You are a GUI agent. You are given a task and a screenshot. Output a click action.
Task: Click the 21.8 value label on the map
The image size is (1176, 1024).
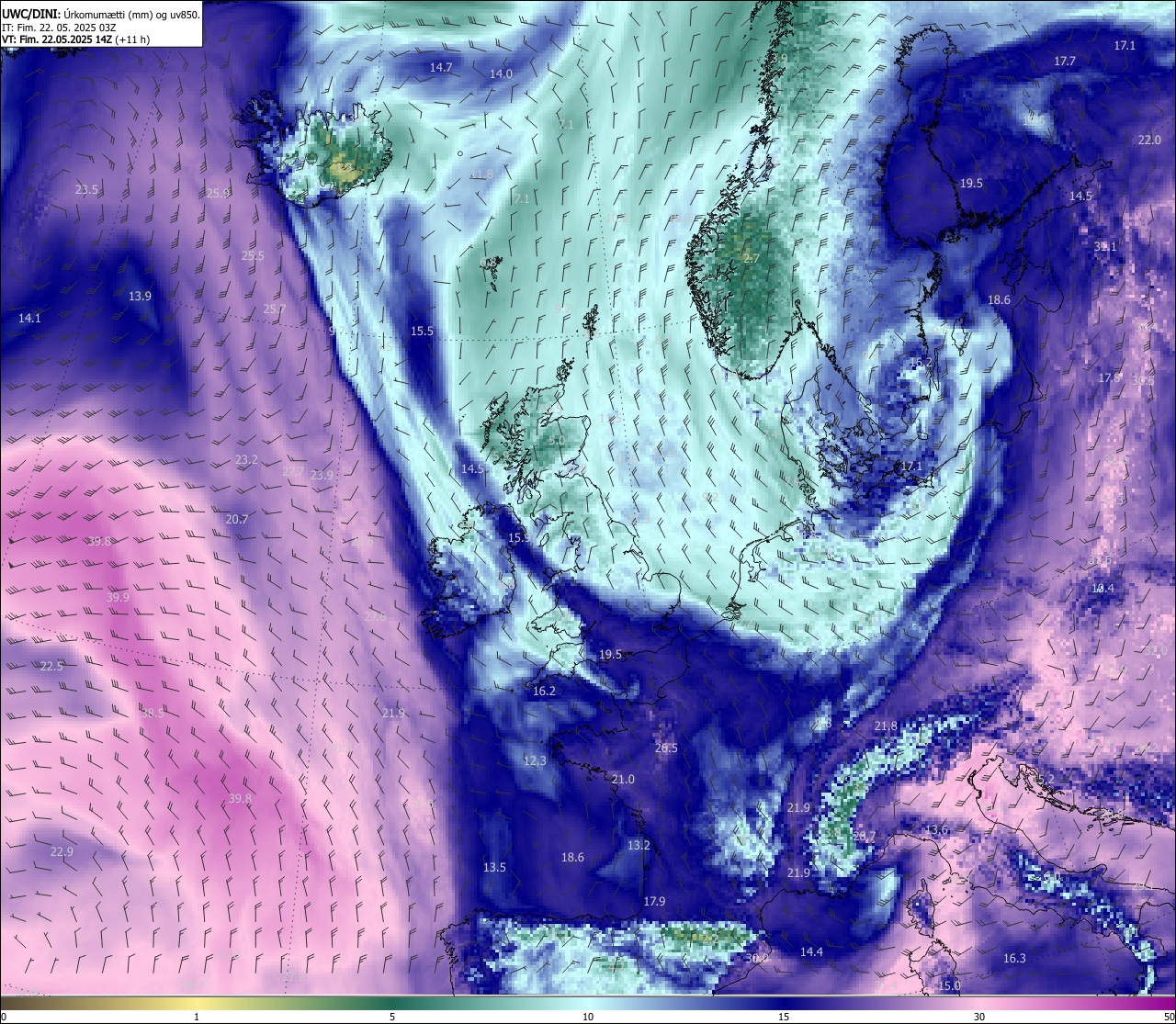(x=886, y=726)
